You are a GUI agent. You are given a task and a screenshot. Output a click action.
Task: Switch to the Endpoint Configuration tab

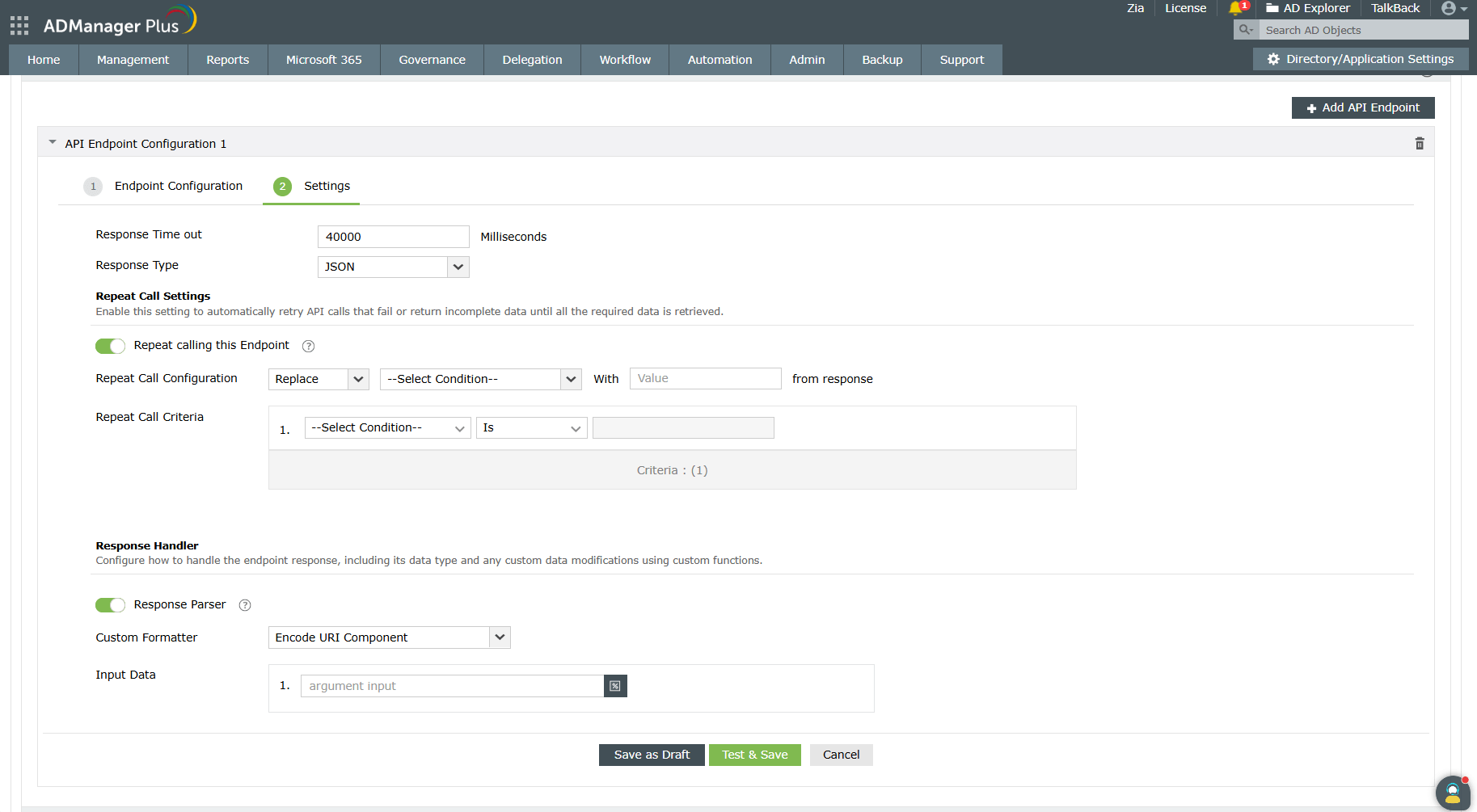(178, 186)
